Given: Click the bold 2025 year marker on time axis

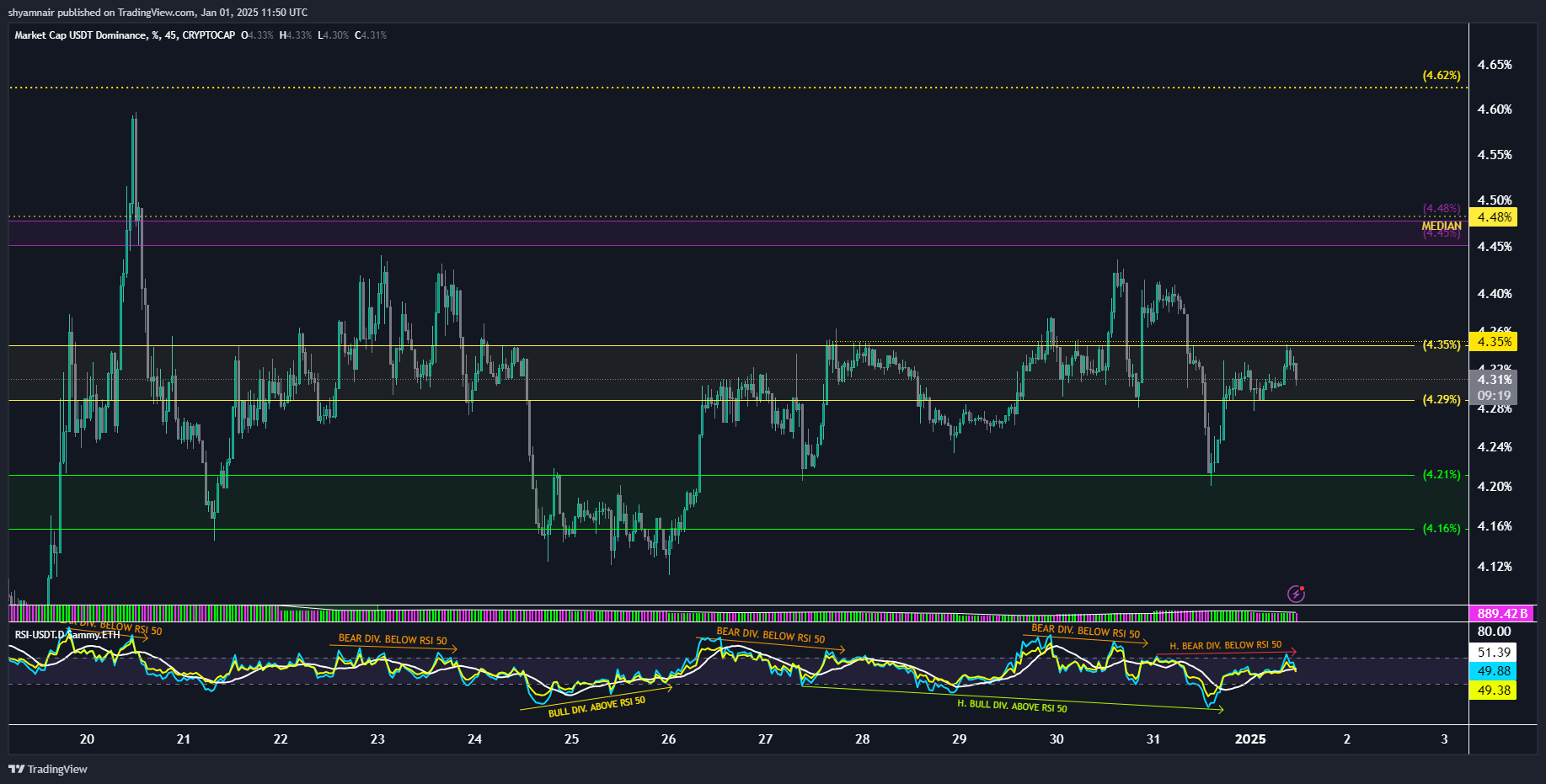Looking at the screenshot, I should [x=1250, y=739].
